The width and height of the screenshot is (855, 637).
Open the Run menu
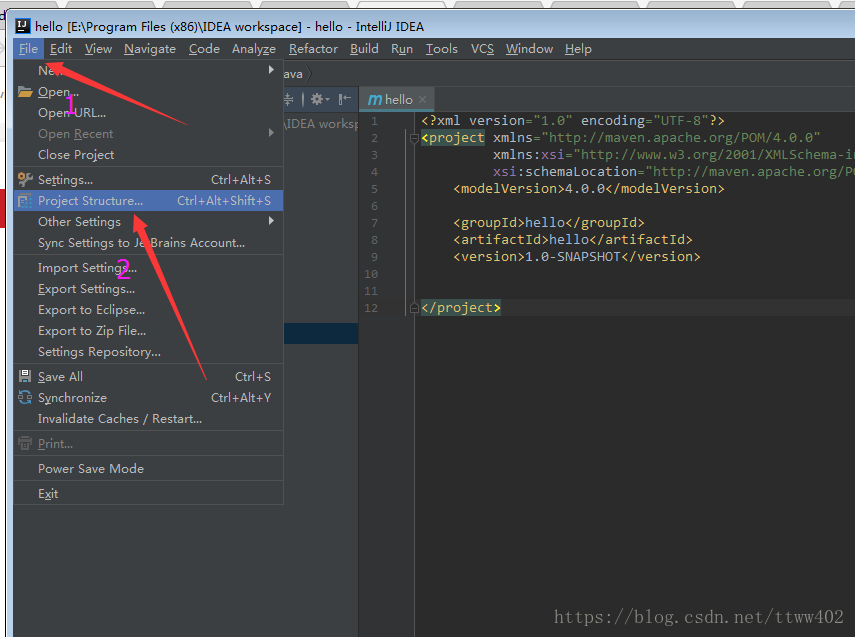point(401,49)
